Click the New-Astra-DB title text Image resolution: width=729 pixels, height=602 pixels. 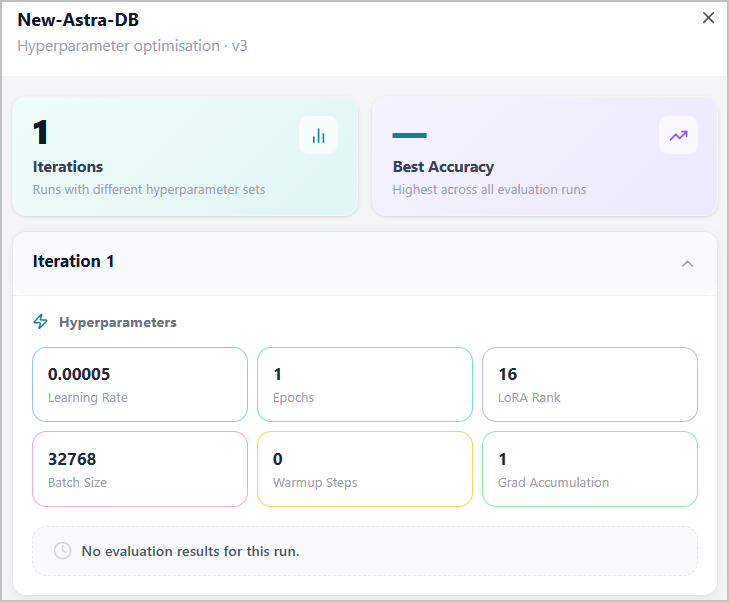(x=78, y=20)
